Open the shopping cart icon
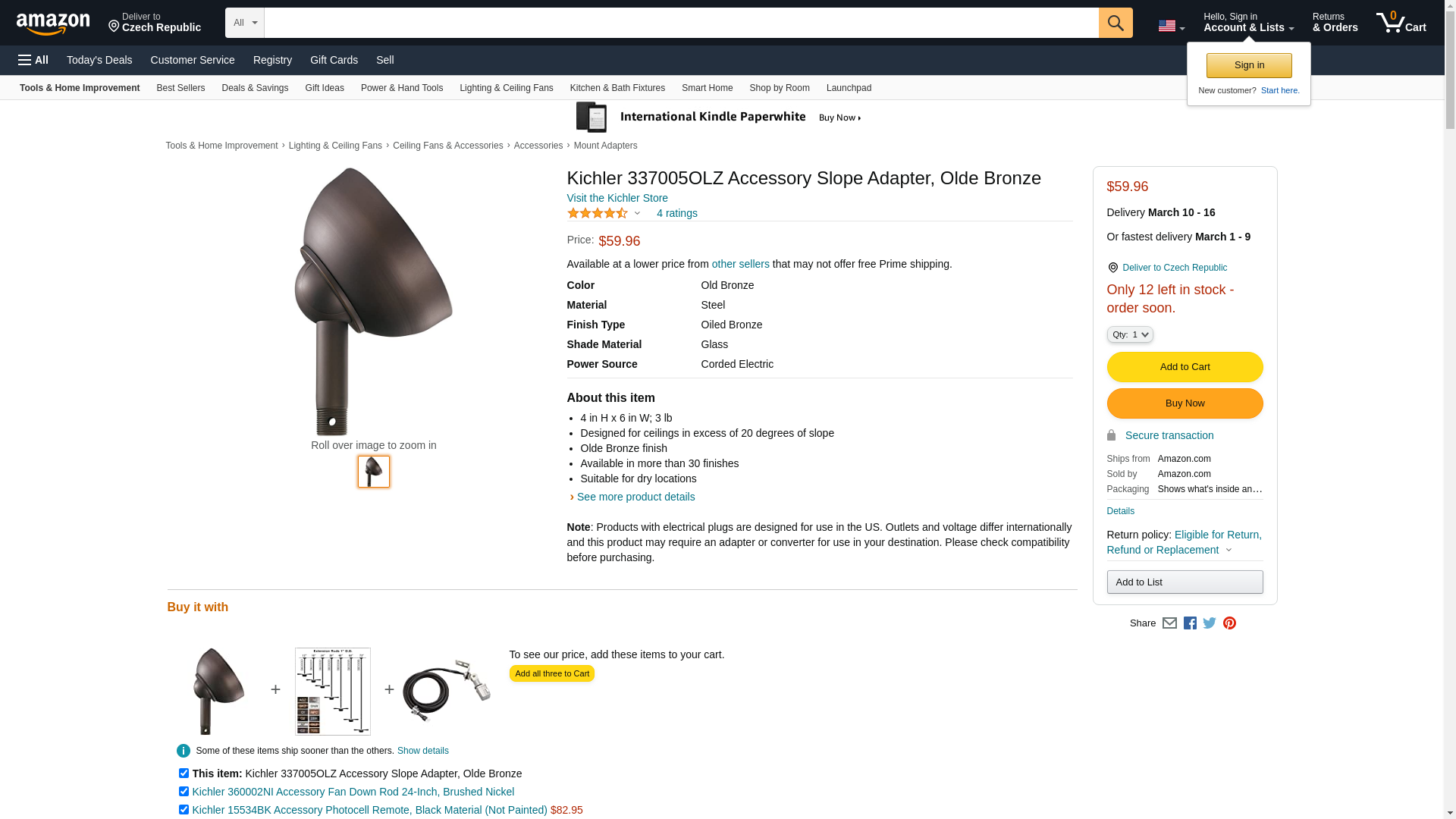This screenshot has width=1456, height=819. [x=1400, y=23]
